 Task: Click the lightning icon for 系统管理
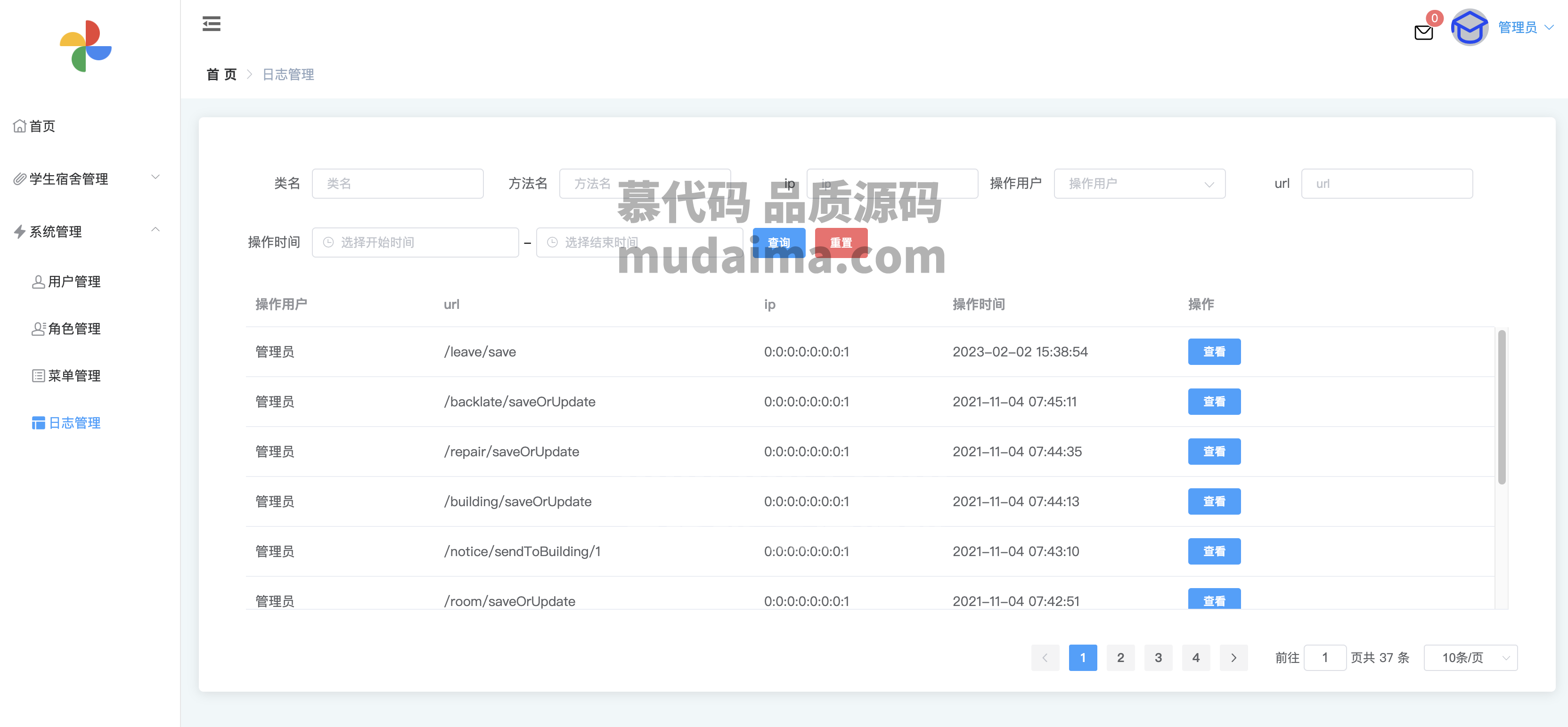click(x=19, y=232)
